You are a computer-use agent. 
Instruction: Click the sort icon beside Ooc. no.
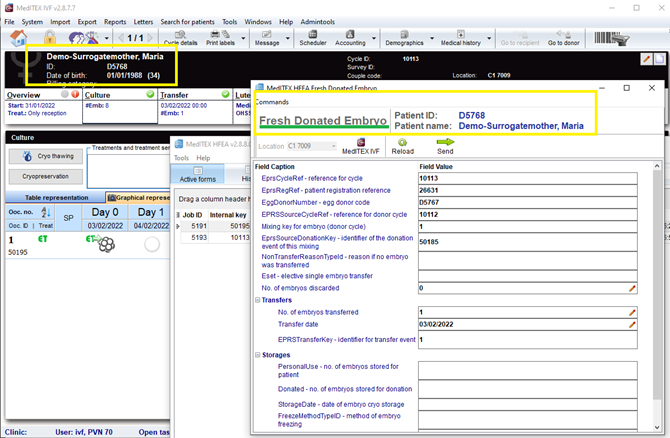(x=46, y=212)
